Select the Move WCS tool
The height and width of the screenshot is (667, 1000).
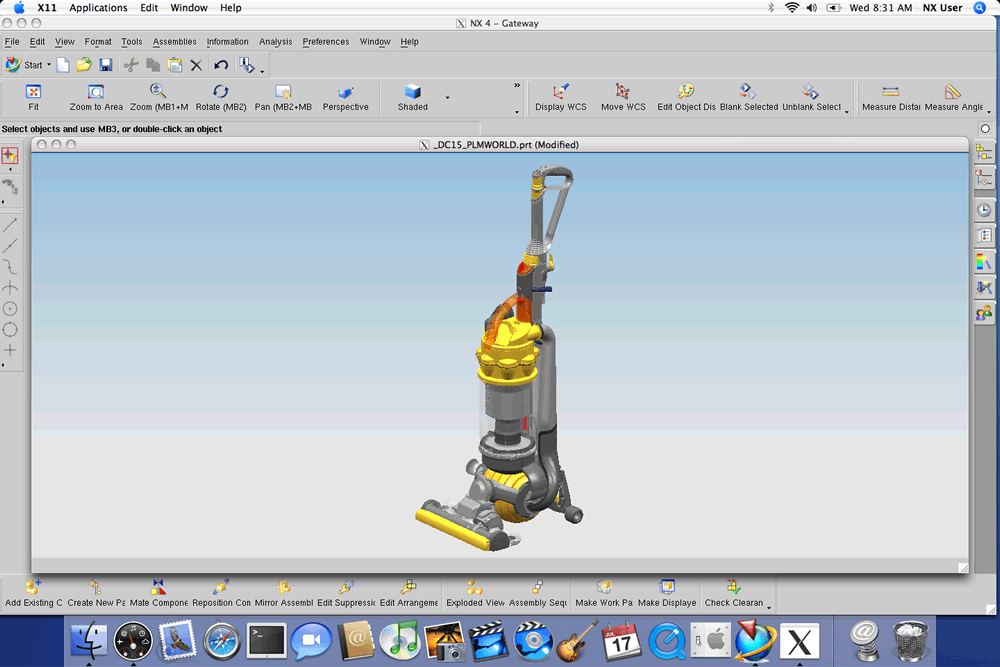pos(622,92)
